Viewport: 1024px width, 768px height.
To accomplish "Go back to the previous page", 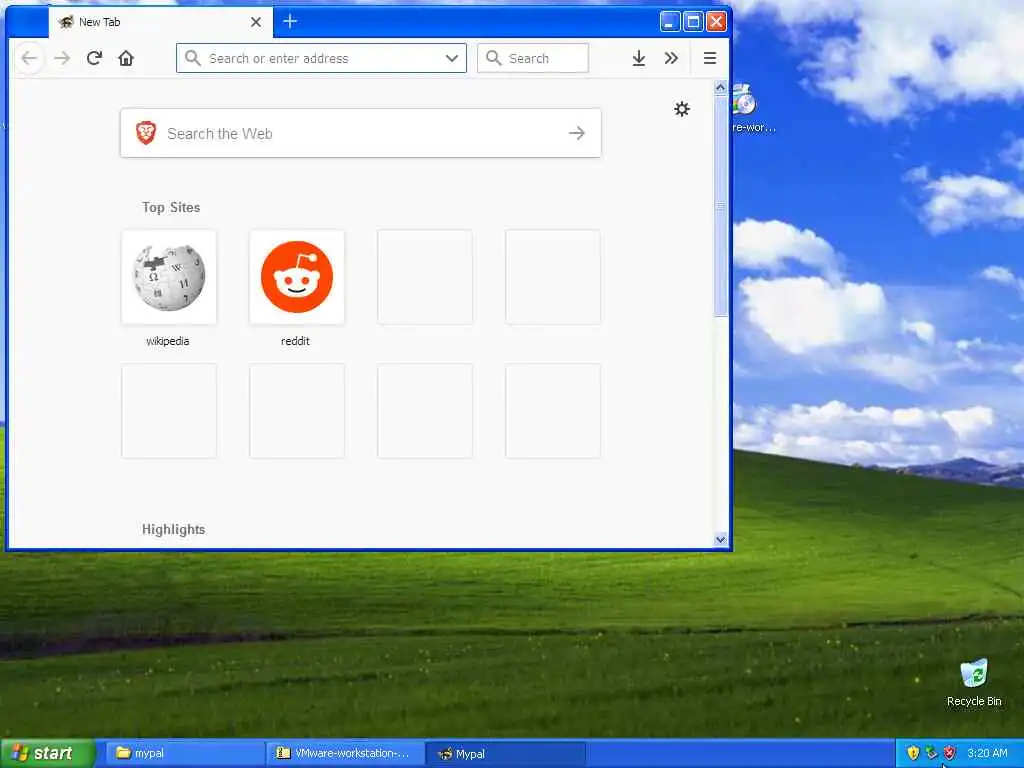I will (29, 58).
